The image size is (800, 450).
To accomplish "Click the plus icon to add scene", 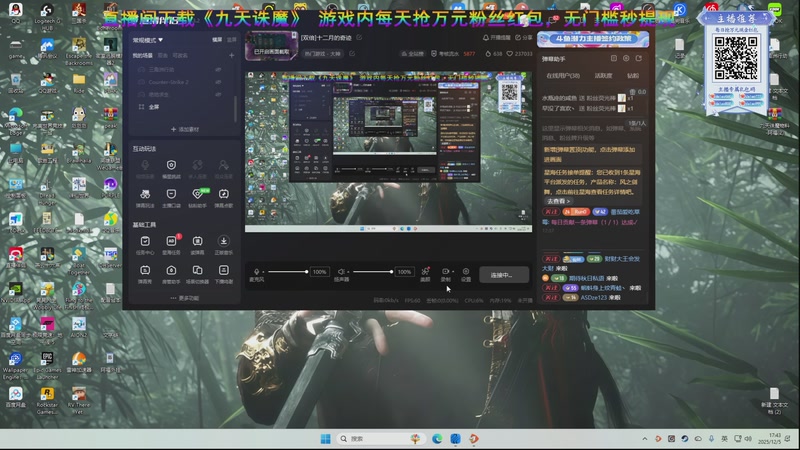I will (232, 55).
